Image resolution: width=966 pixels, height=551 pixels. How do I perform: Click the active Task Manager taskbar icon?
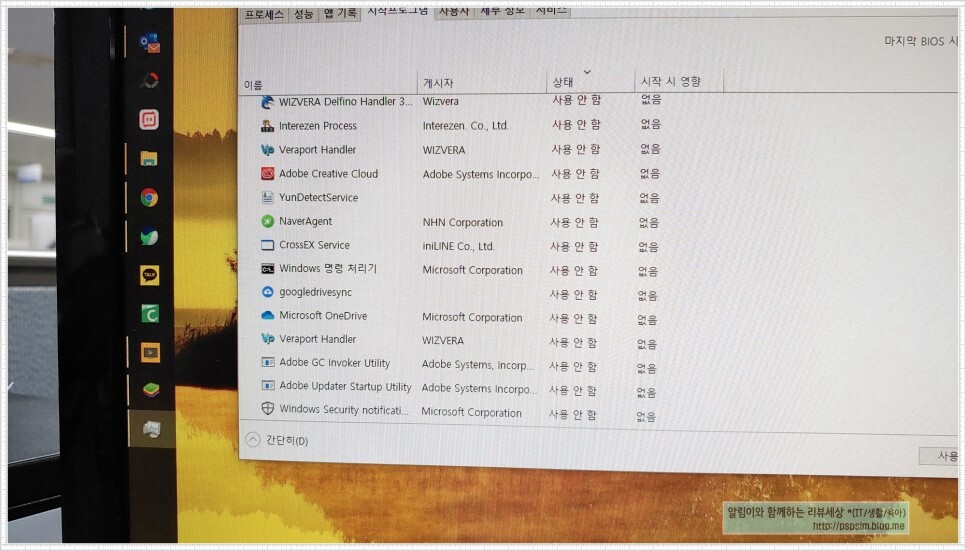click(152, 428)
